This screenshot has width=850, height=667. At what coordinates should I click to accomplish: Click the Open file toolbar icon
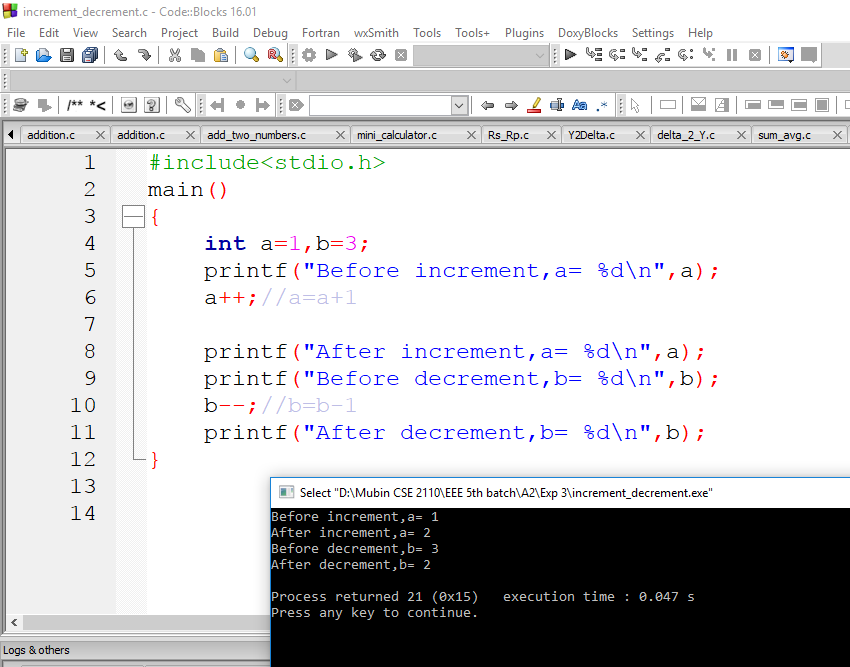[42, 55]
